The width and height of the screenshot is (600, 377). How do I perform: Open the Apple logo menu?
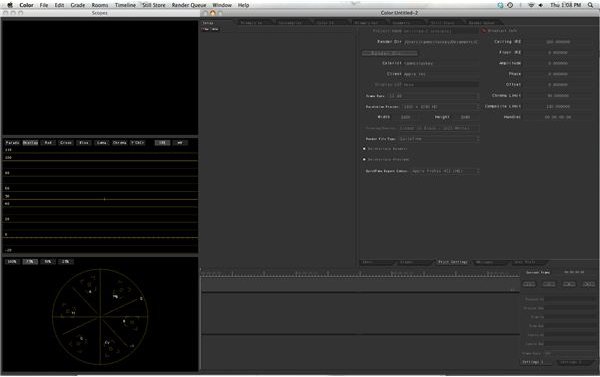pyautogui.click(x=10, y=5)
